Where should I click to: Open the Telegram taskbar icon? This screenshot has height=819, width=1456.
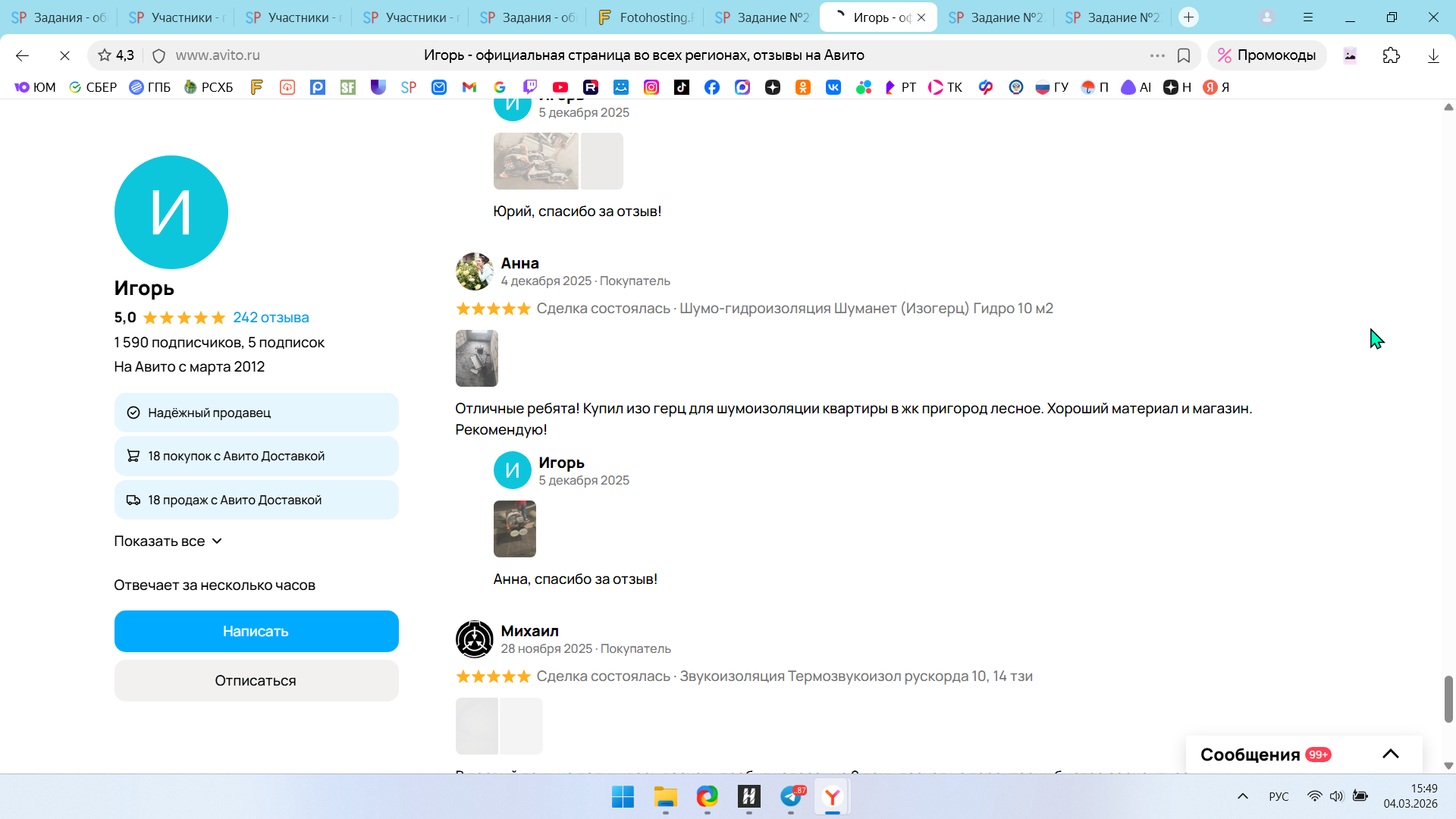791,796
